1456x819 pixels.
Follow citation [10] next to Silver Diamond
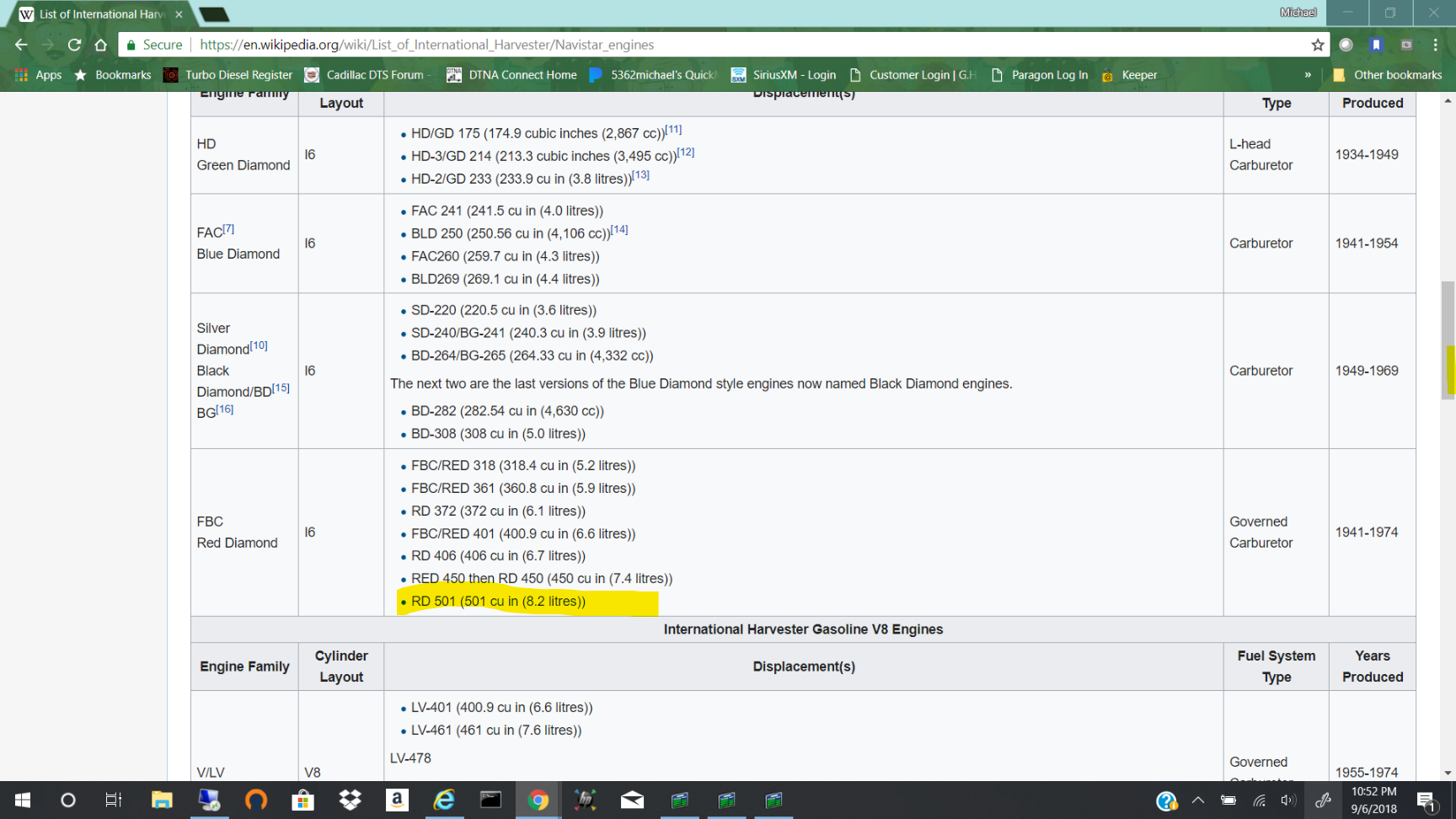pos(259,345)
